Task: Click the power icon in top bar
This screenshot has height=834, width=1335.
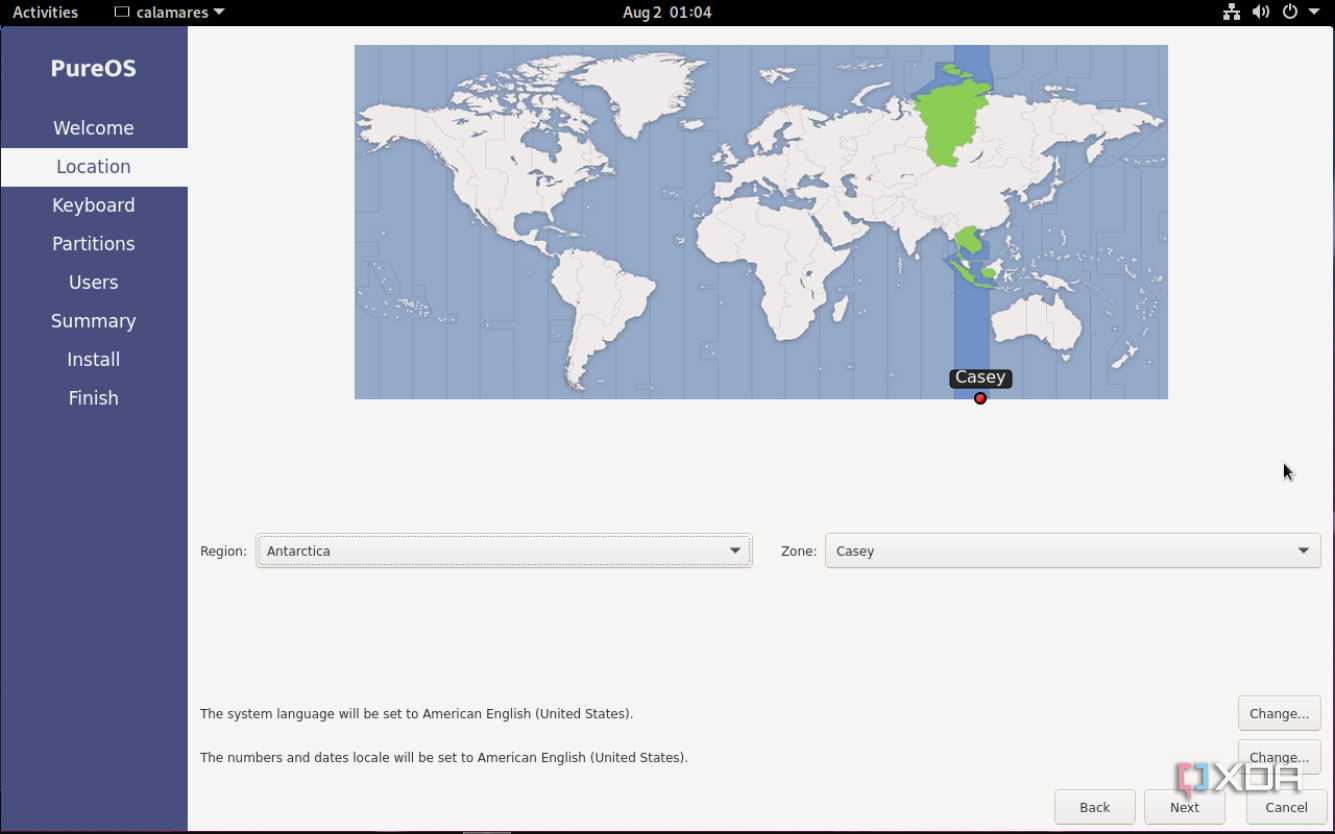Action: pyautogui.click(x=1290, y=12)
